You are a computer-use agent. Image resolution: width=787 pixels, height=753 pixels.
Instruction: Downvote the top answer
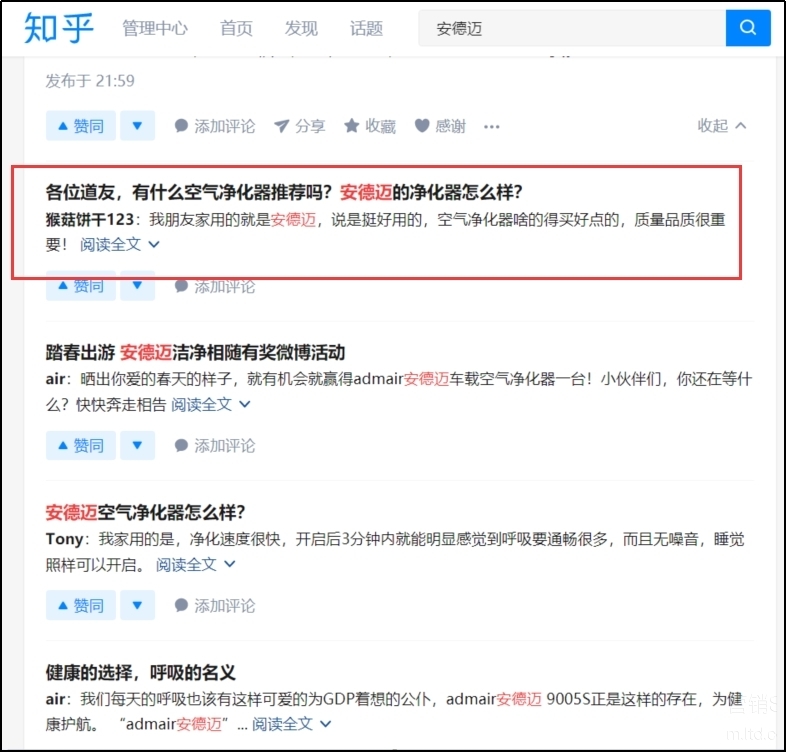[137, 126]
